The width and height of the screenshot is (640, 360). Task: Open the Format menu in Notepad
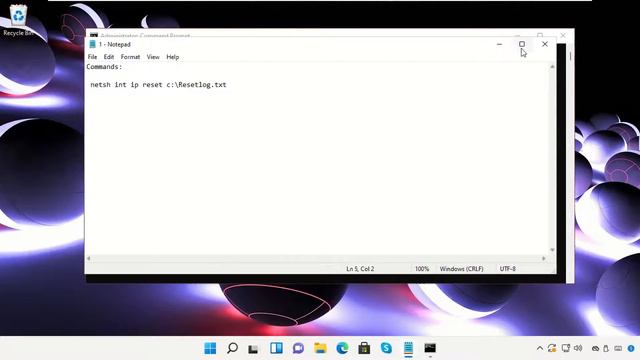(130, 57)
